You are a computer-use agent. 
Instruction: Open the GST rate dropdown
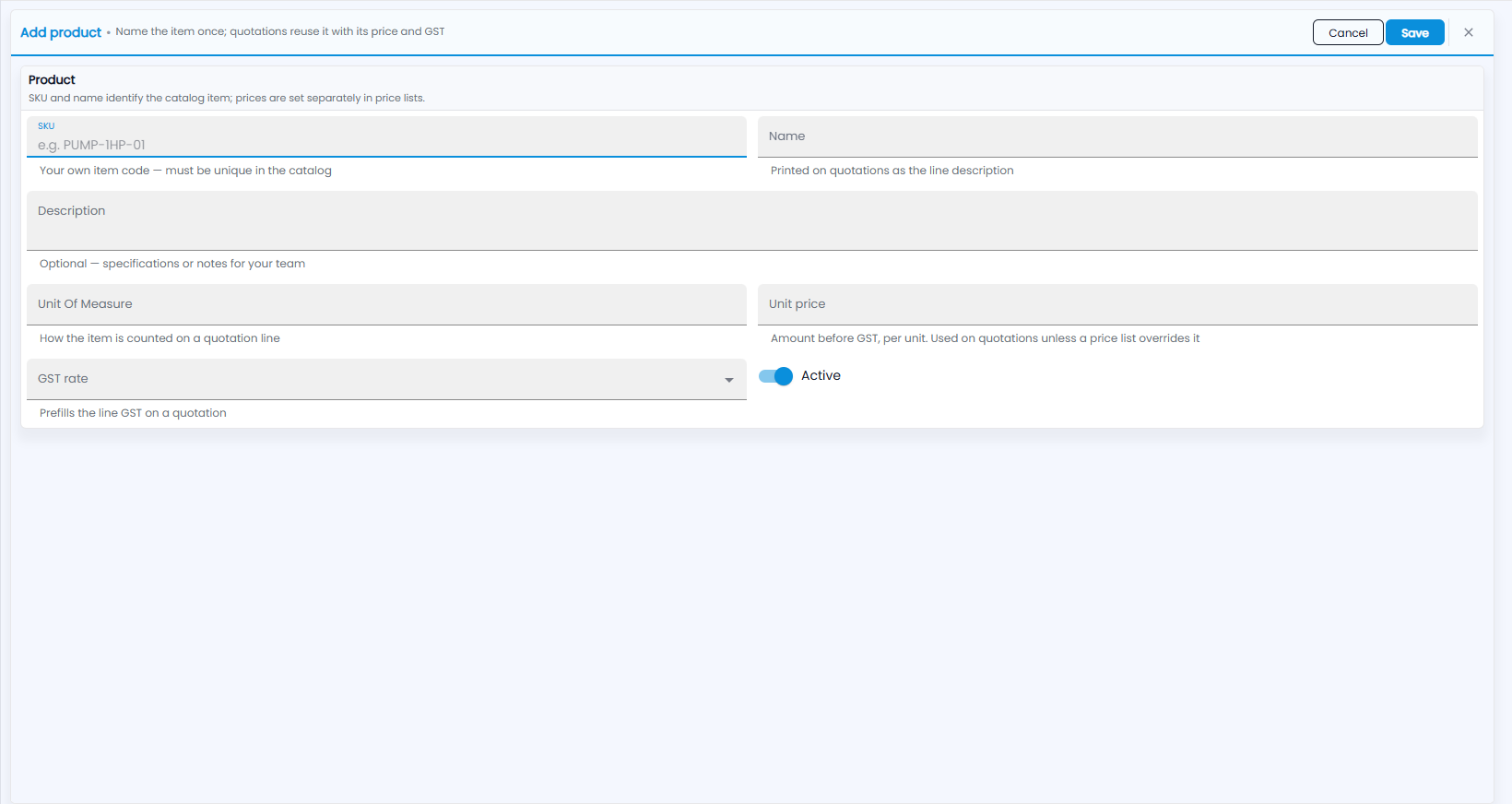pos(386,379)
